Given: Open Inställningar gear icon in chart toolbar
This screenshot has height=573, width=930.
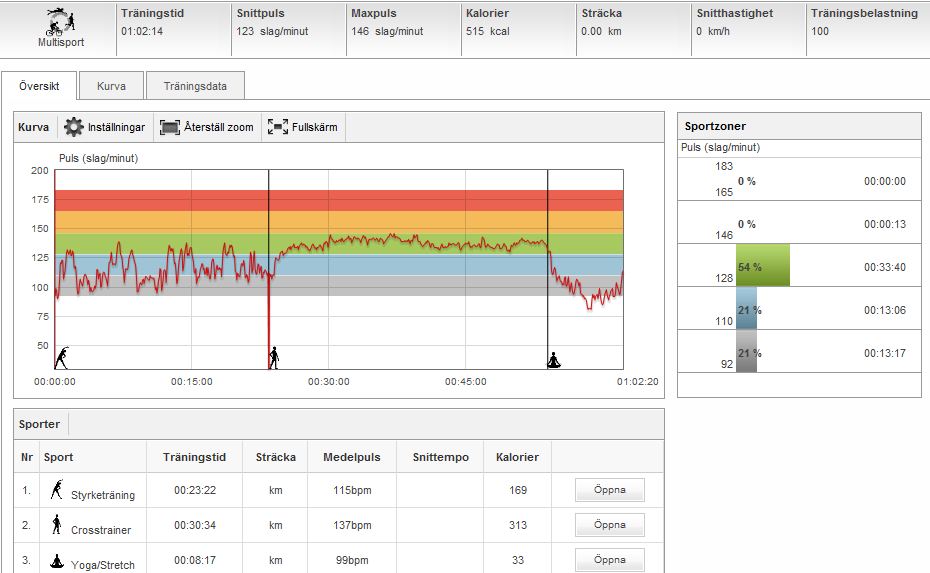Looking at the screenshot, I should [74, 128].
